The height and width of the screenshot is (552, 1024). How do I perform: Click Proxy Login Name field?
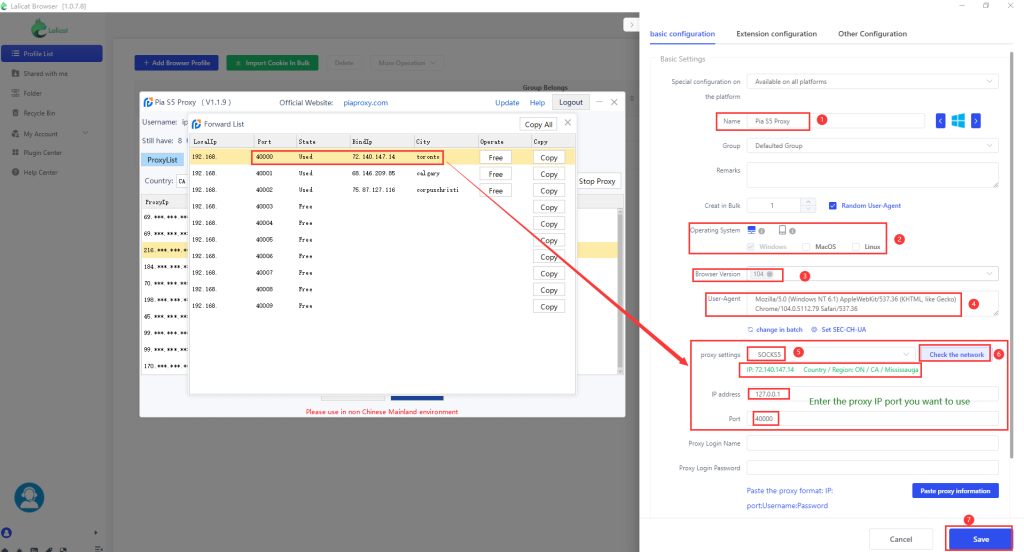coord(872,444)
